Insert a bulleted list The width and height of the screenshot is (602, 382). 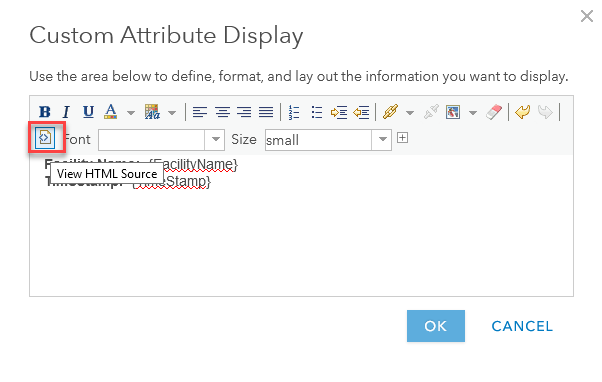tap(316, 112)
